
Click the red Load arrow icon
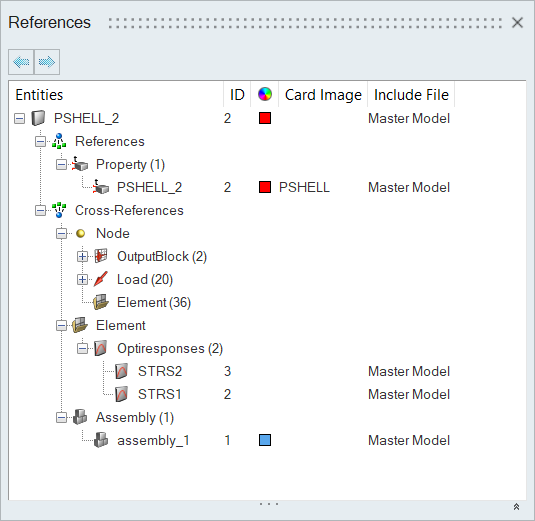pyautogui.click(x=101, y=279)
